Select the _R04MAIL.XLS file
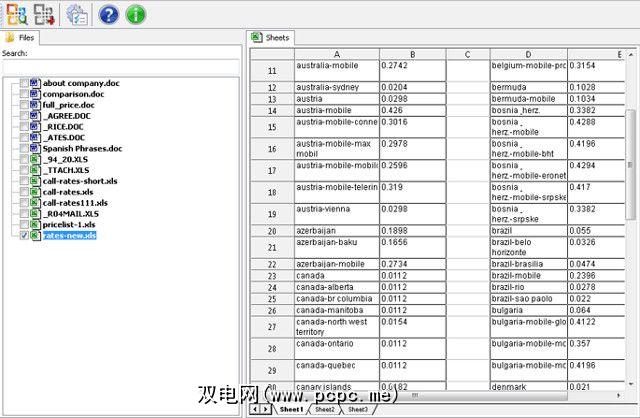 point(71,214)
